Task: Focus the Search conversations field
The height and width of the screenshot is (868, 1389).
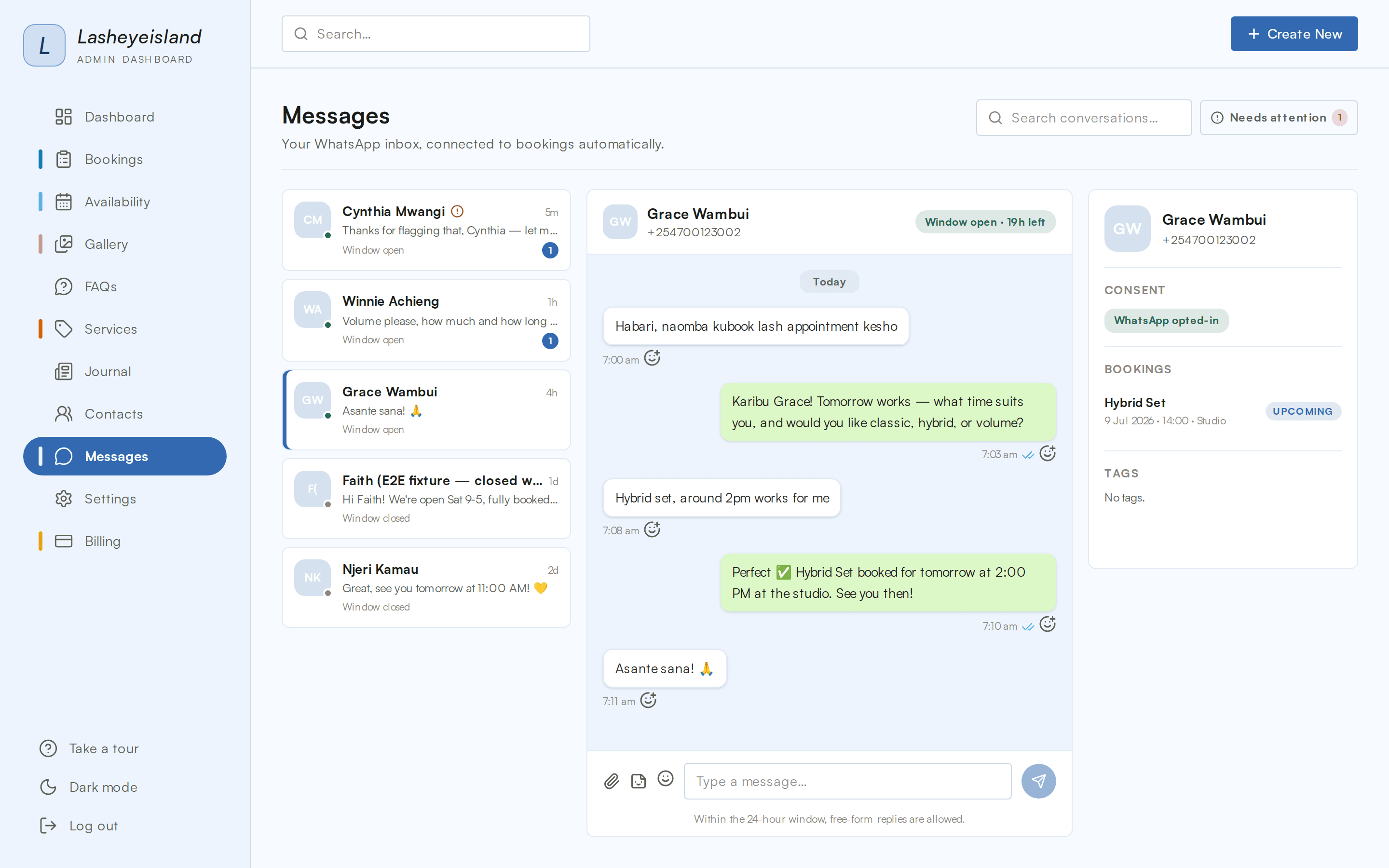Action: (x=1084, y=118)
